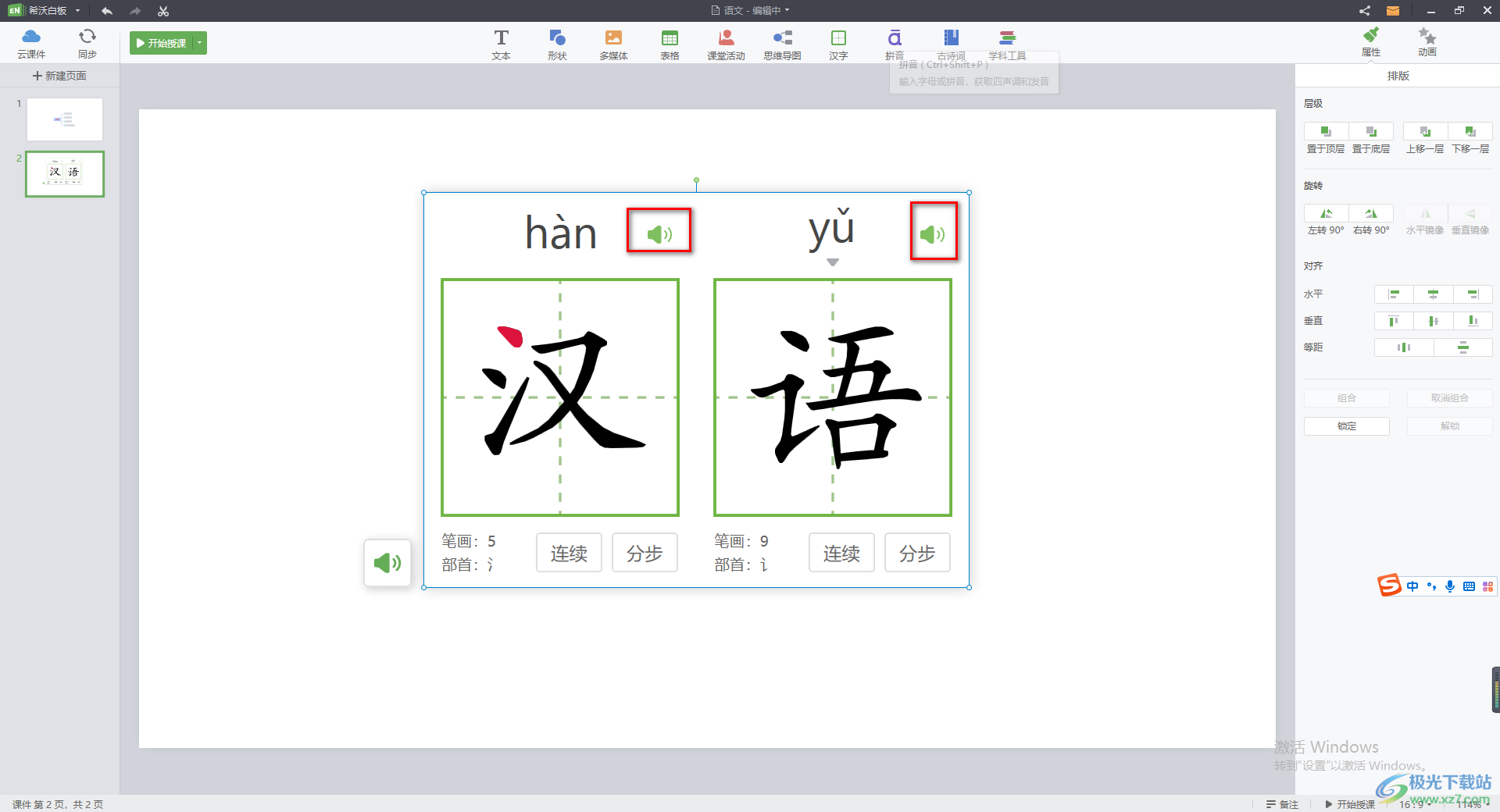
Task: Click the share icon in title bar
Action: pos(1364,11)
